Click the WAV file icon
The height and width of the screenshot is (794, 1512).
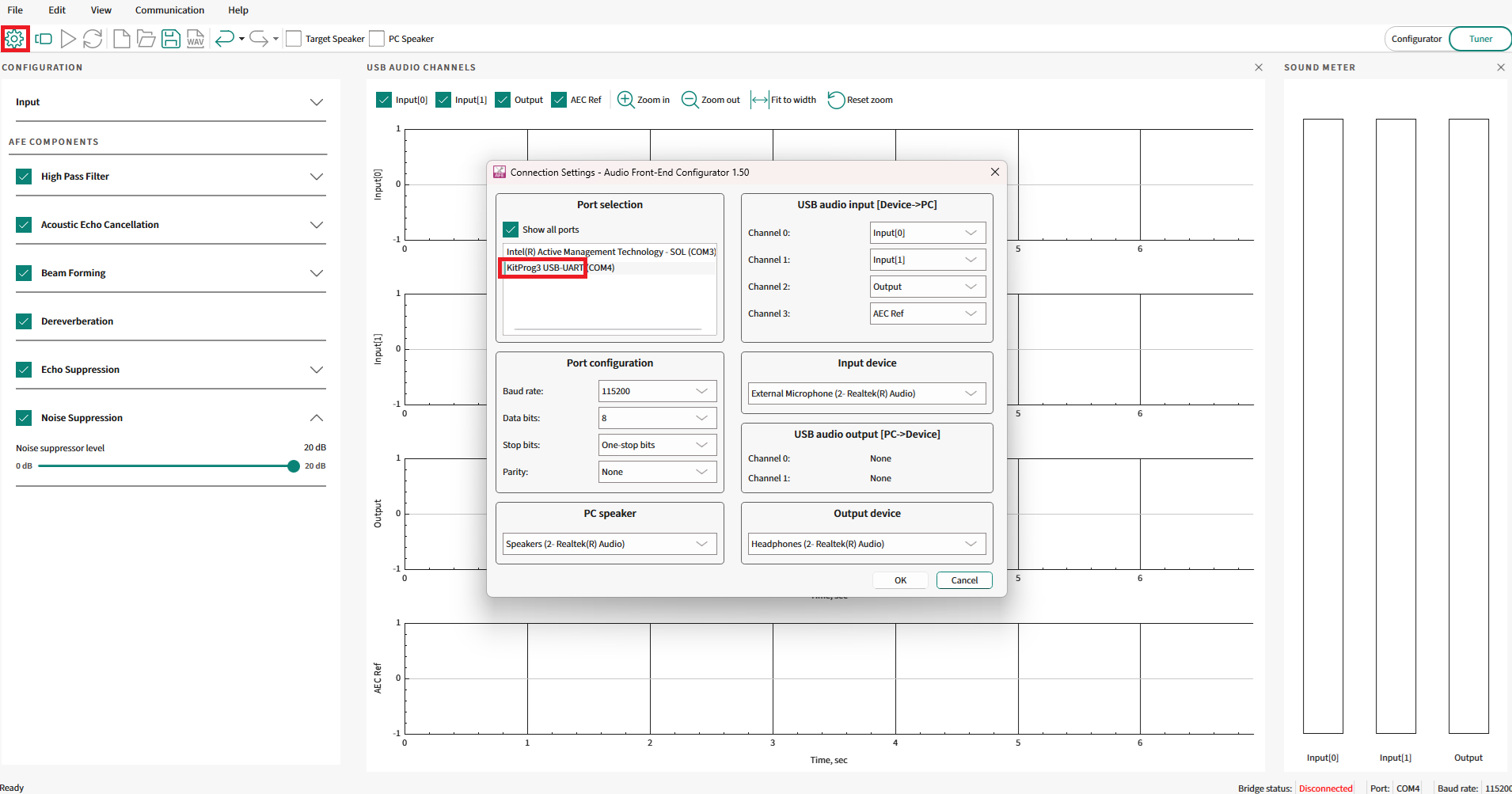click(x=196, y=39)
